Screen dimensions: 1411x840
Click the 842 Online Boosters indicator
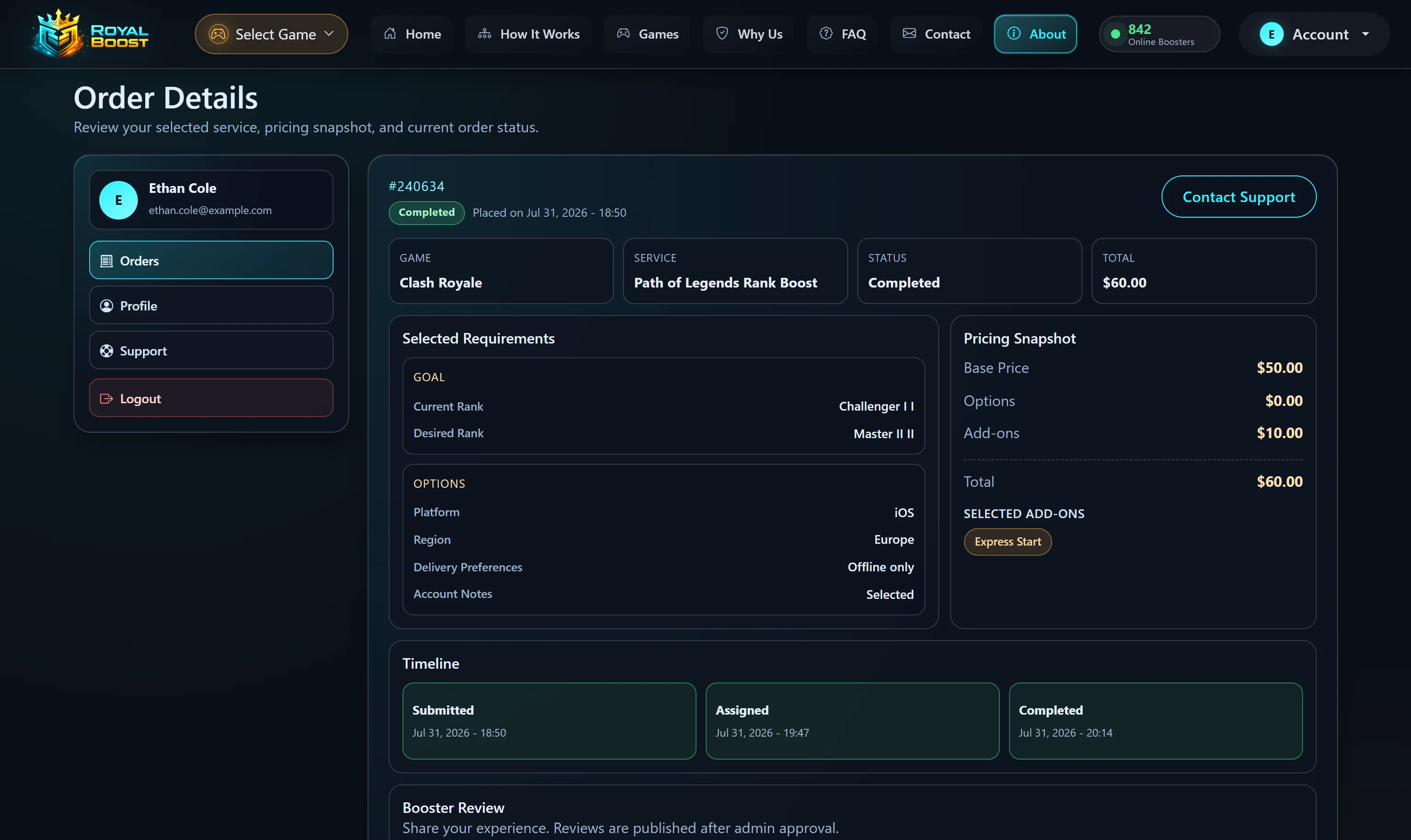click(x=1160, y=34)
